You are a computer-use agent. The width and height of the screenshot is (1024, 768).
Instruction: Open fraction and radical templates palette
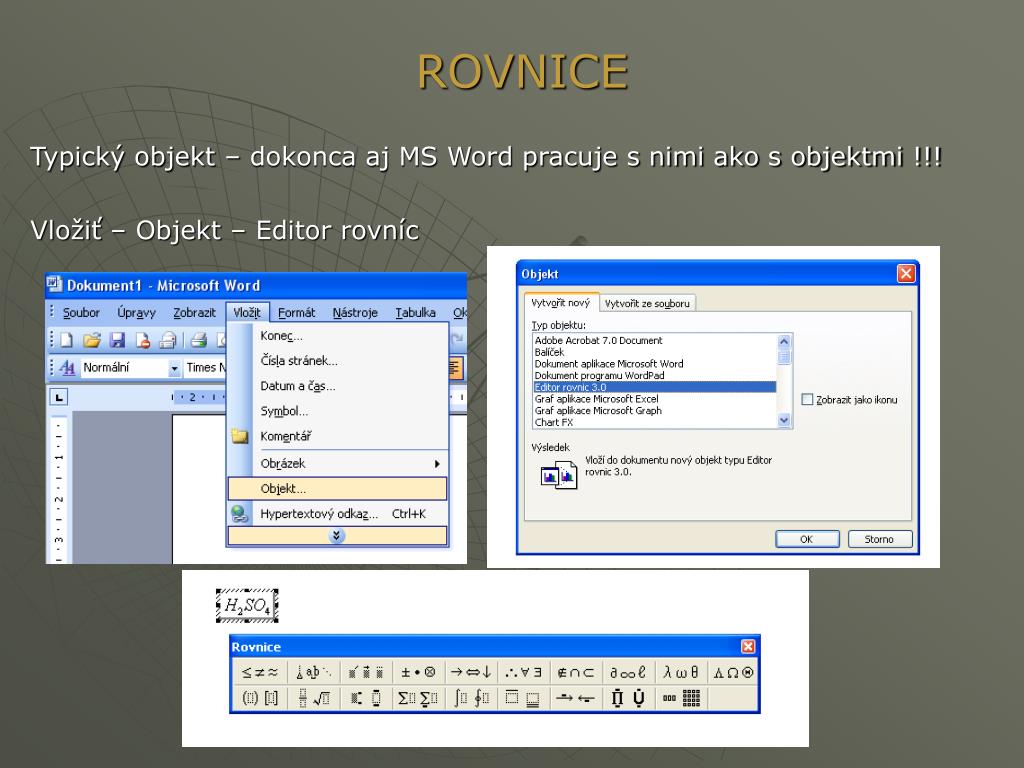313,698
